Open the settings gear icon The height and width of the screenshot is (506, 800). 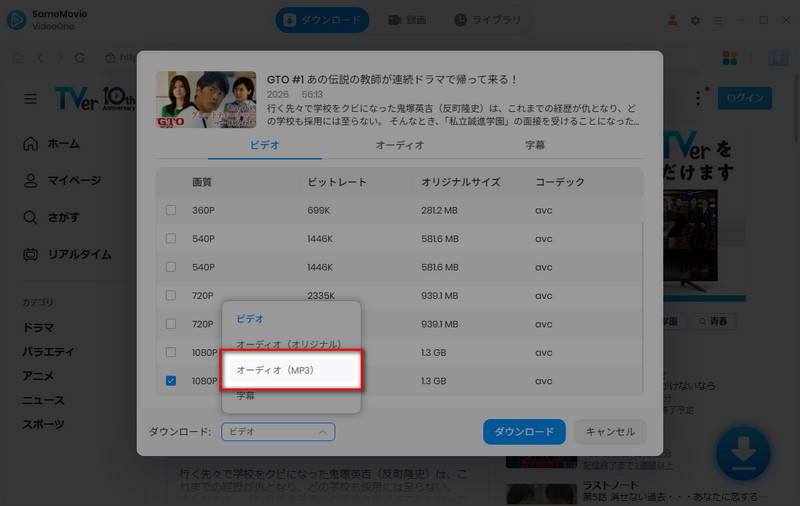695,20
